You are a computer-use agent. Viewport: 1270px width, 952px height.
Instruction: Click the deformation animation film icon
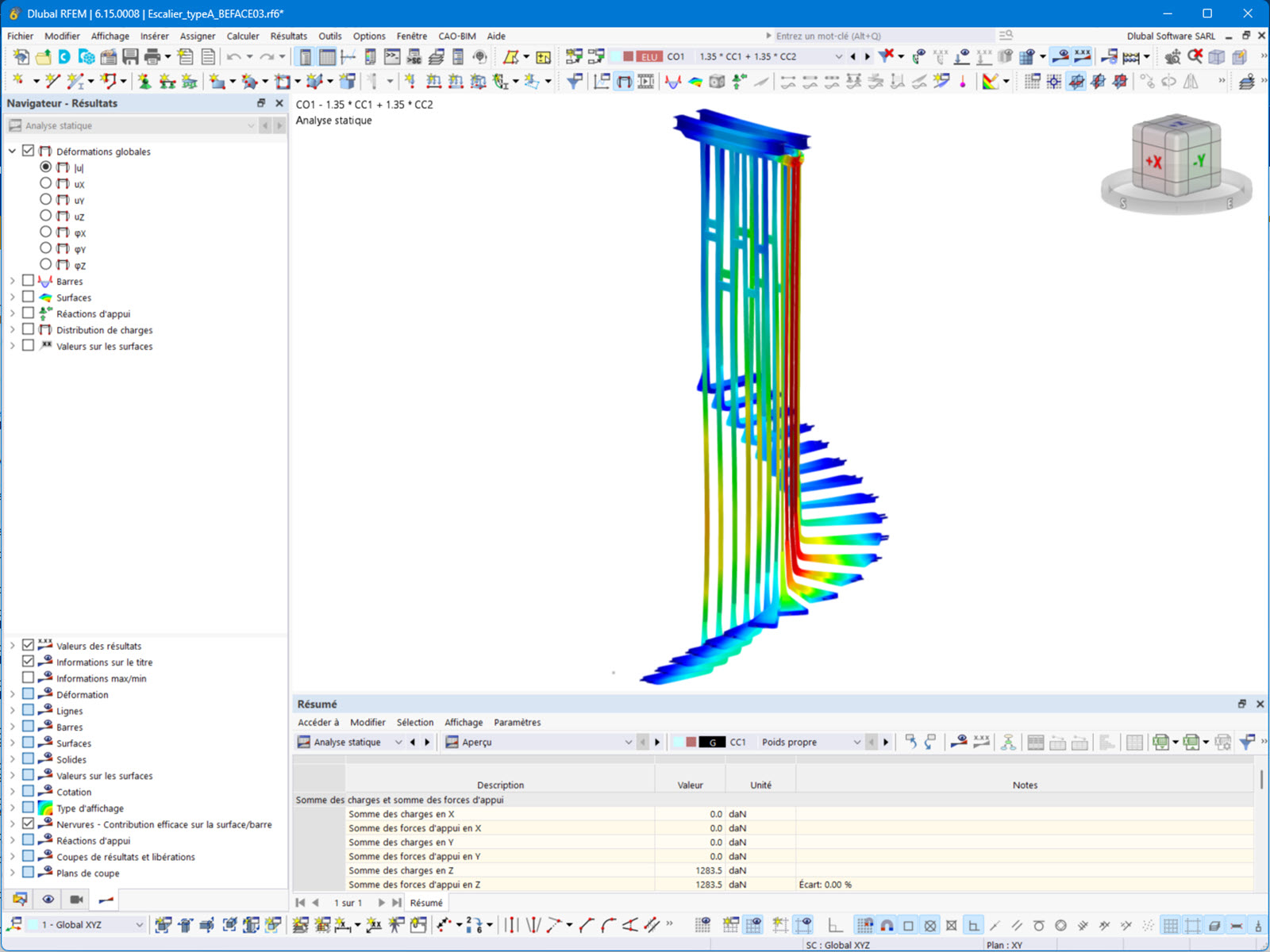click(x=646, y=81)
